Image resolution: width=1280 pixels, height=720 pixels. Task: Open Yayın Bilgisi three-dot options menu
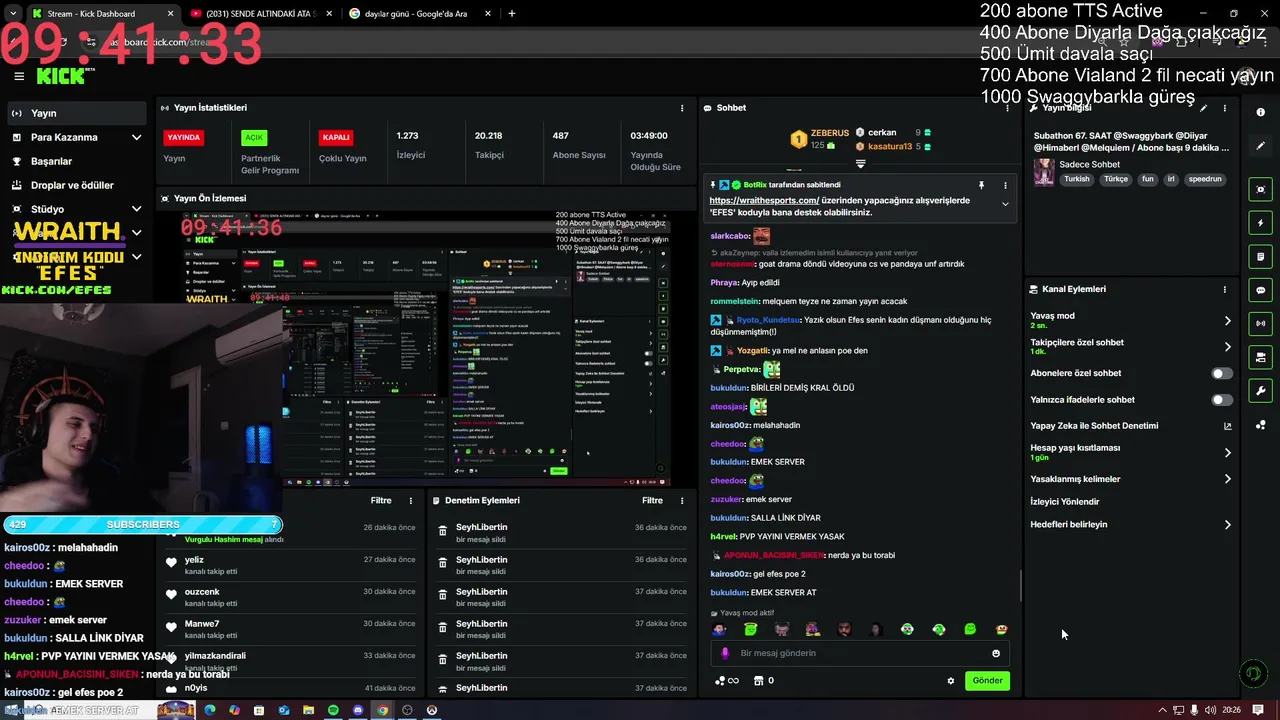(1224, 108)
